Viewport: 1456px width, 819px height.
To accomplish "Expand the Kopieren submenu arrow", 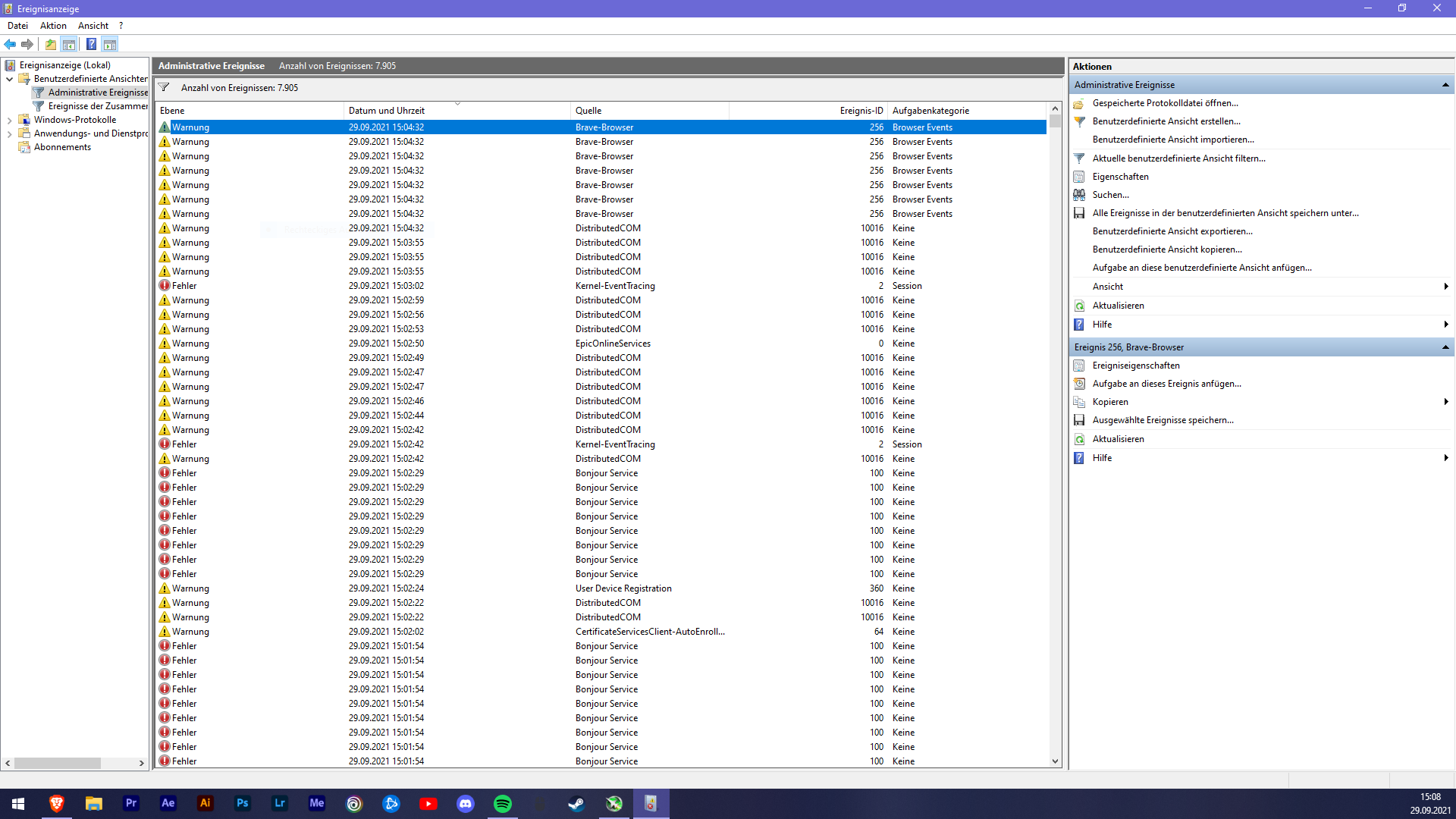I will (1445, 402).
